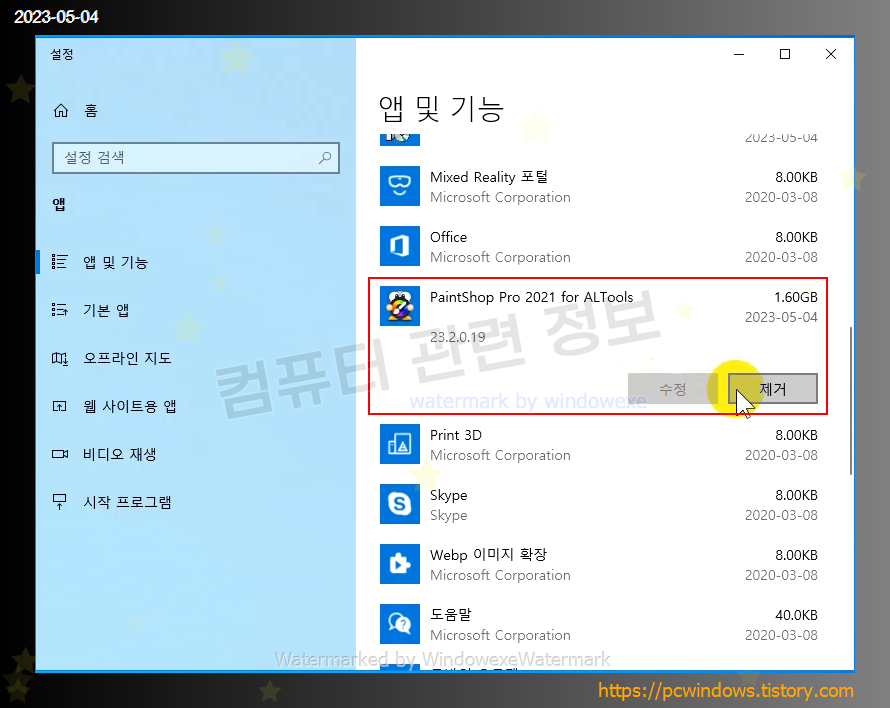890x708 pixels.
Task: Open 기본 앱 settings page
Action: coord(106,310)
